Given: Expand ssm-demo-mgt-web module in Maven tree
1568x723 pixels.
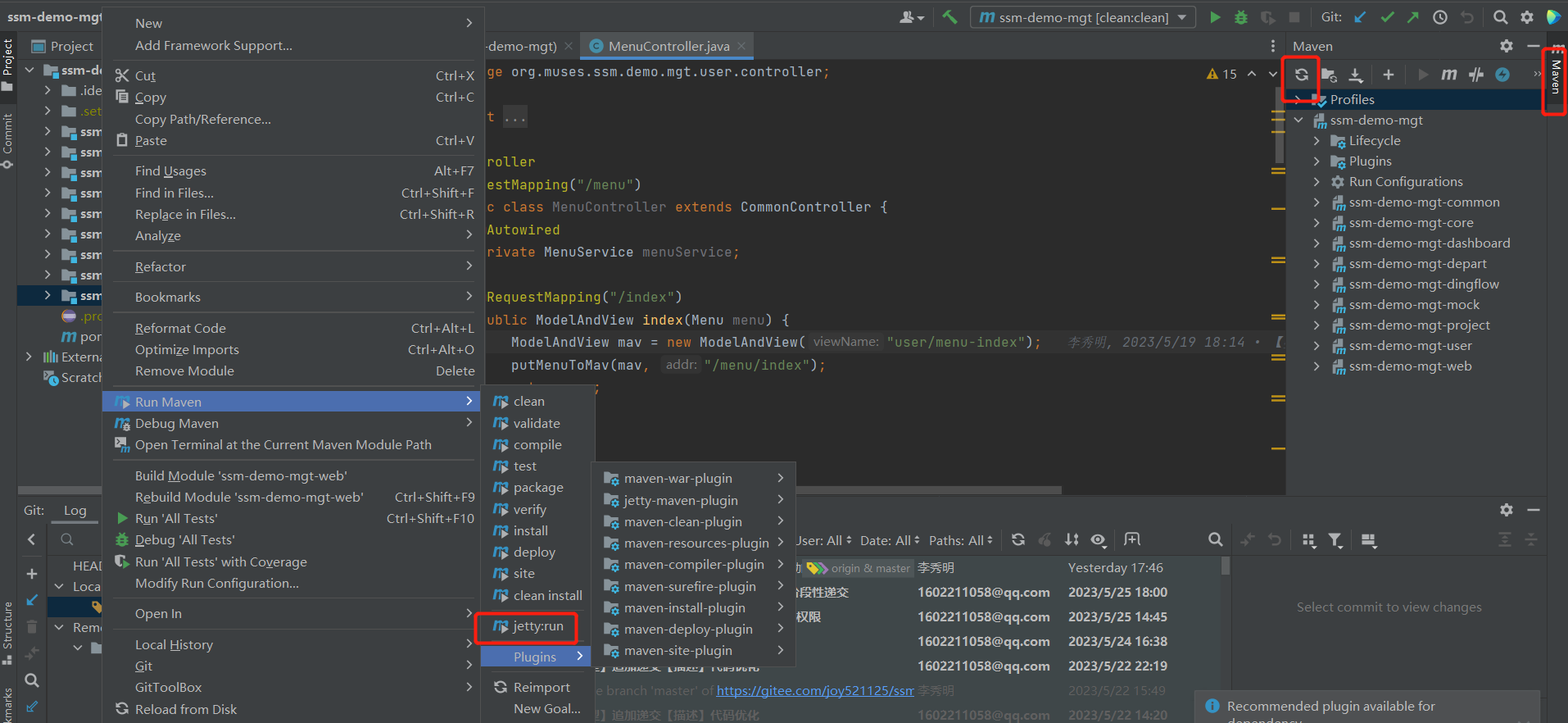Looking at the screenshot, I should pyautogui.click(x=1316, y=366).
